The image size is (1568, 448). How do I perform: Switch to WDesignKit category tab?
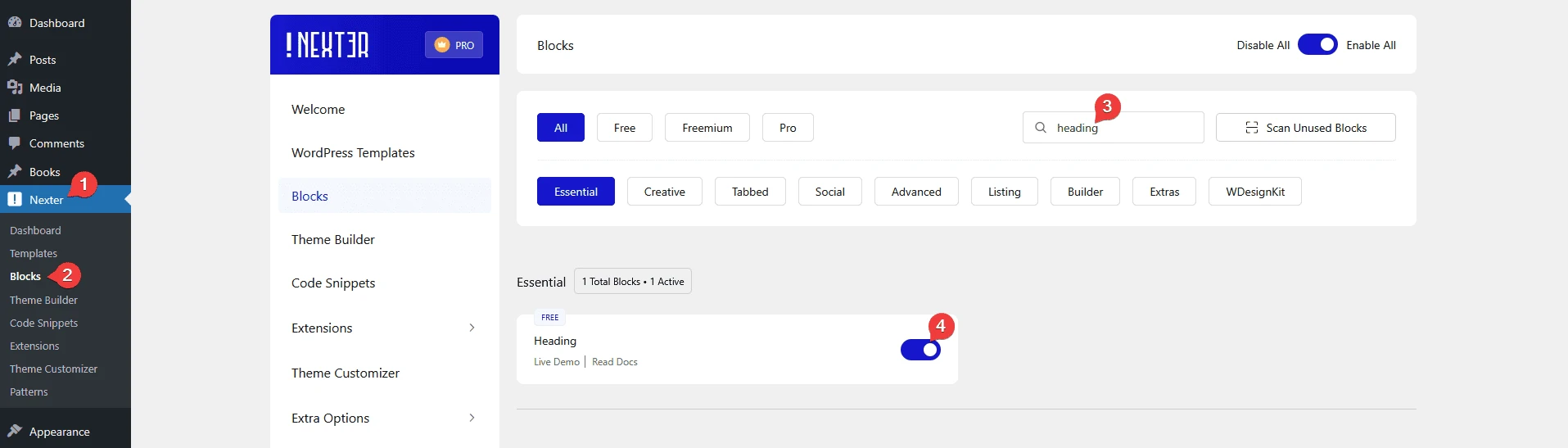tap(1255, 192)
